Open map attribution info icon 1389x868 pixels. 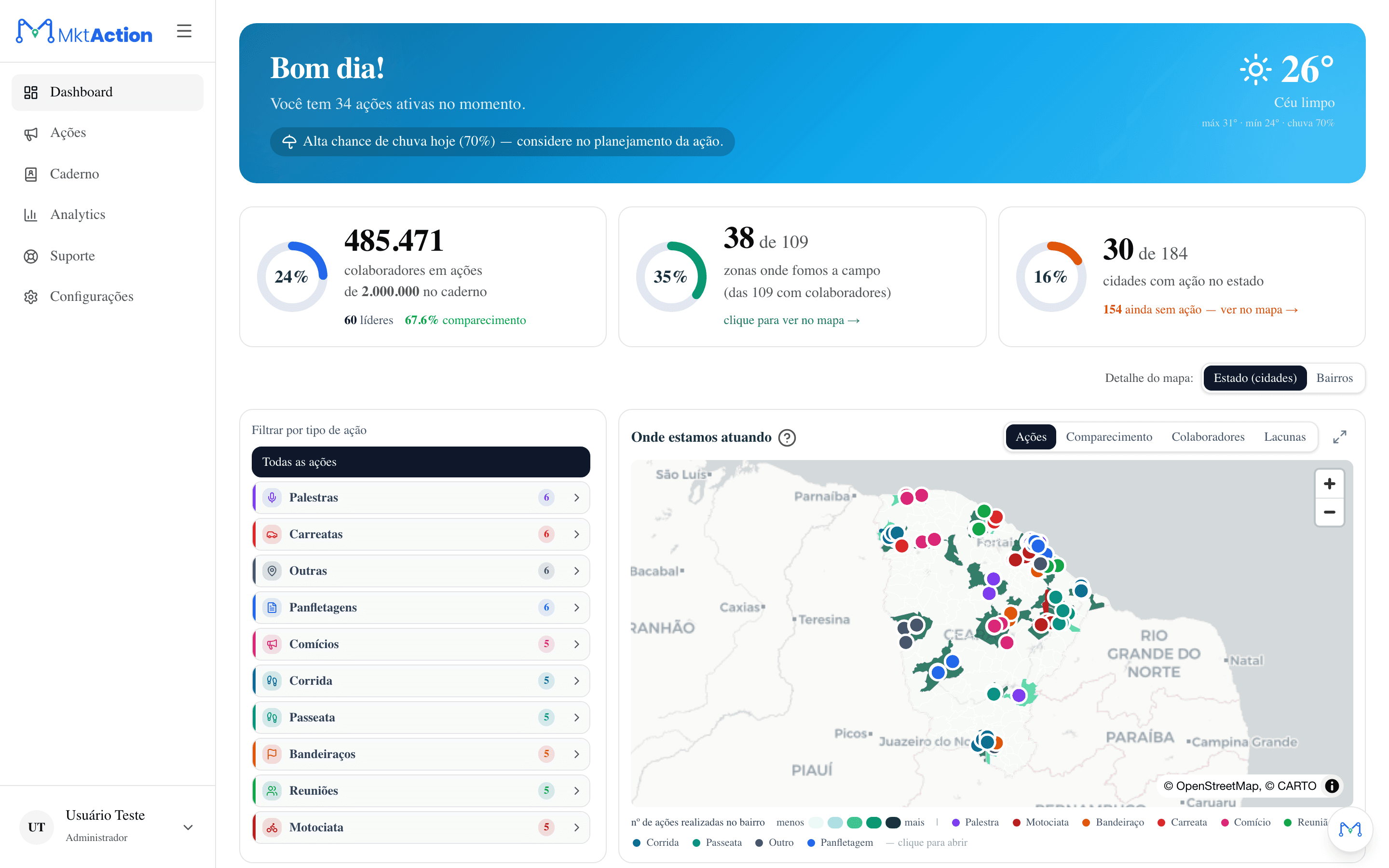tap(1332, 786)
